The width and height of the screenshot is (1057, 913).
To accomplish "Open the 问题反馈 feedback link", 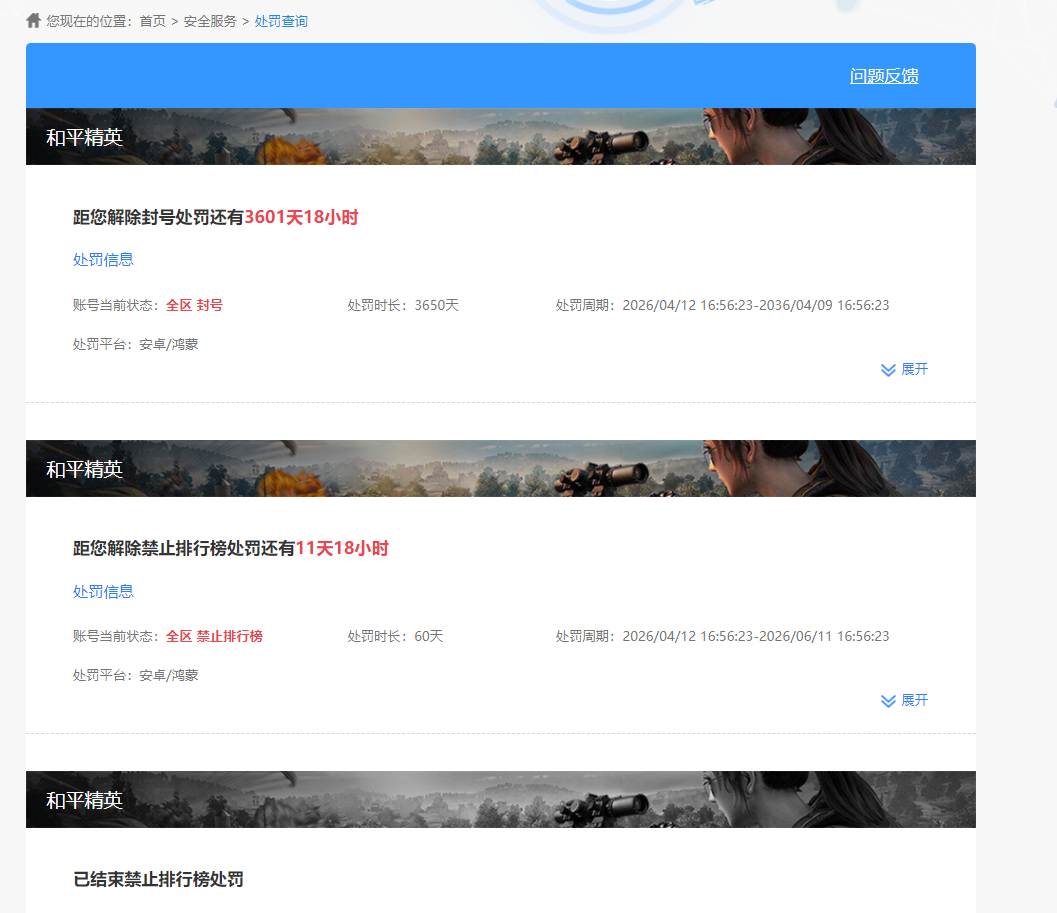I will tap(884, 76).
